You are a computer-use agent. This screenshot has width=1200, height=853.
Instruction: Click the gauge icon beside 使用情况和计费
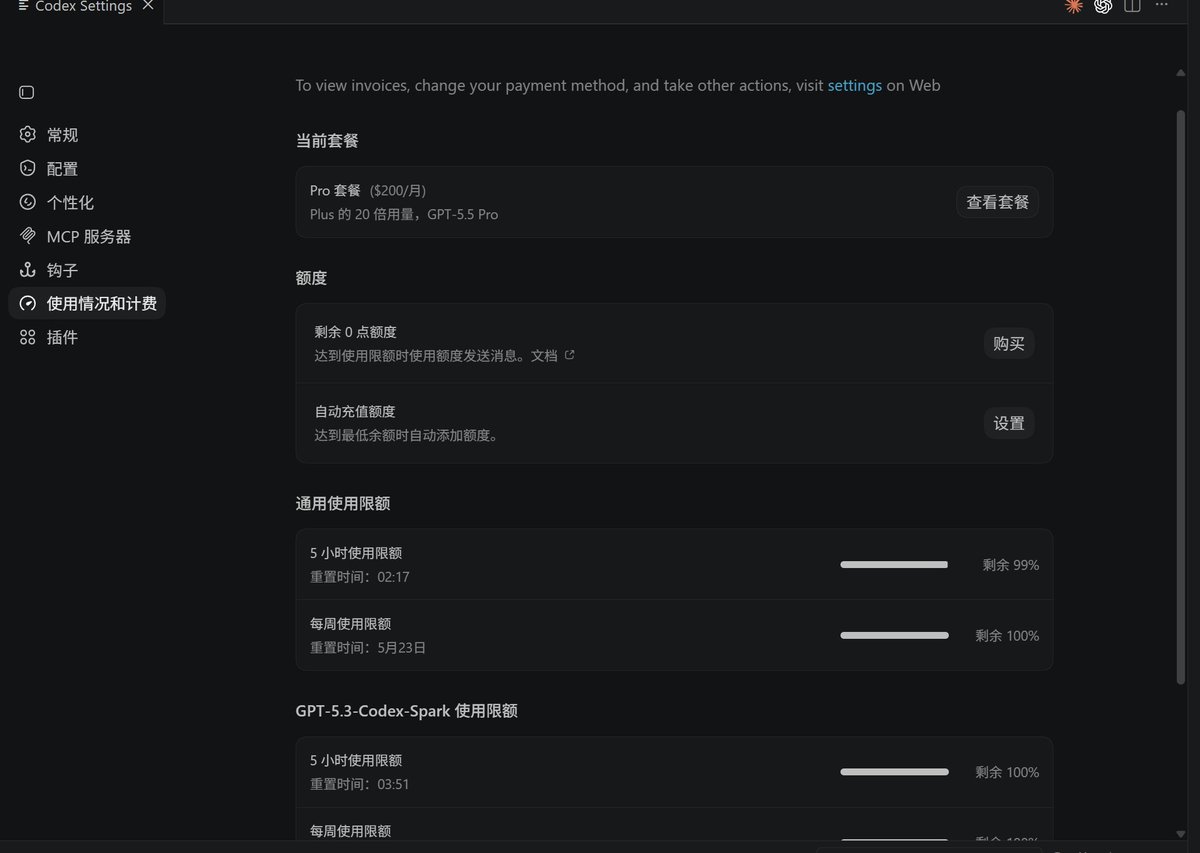(x=28, y=303)
